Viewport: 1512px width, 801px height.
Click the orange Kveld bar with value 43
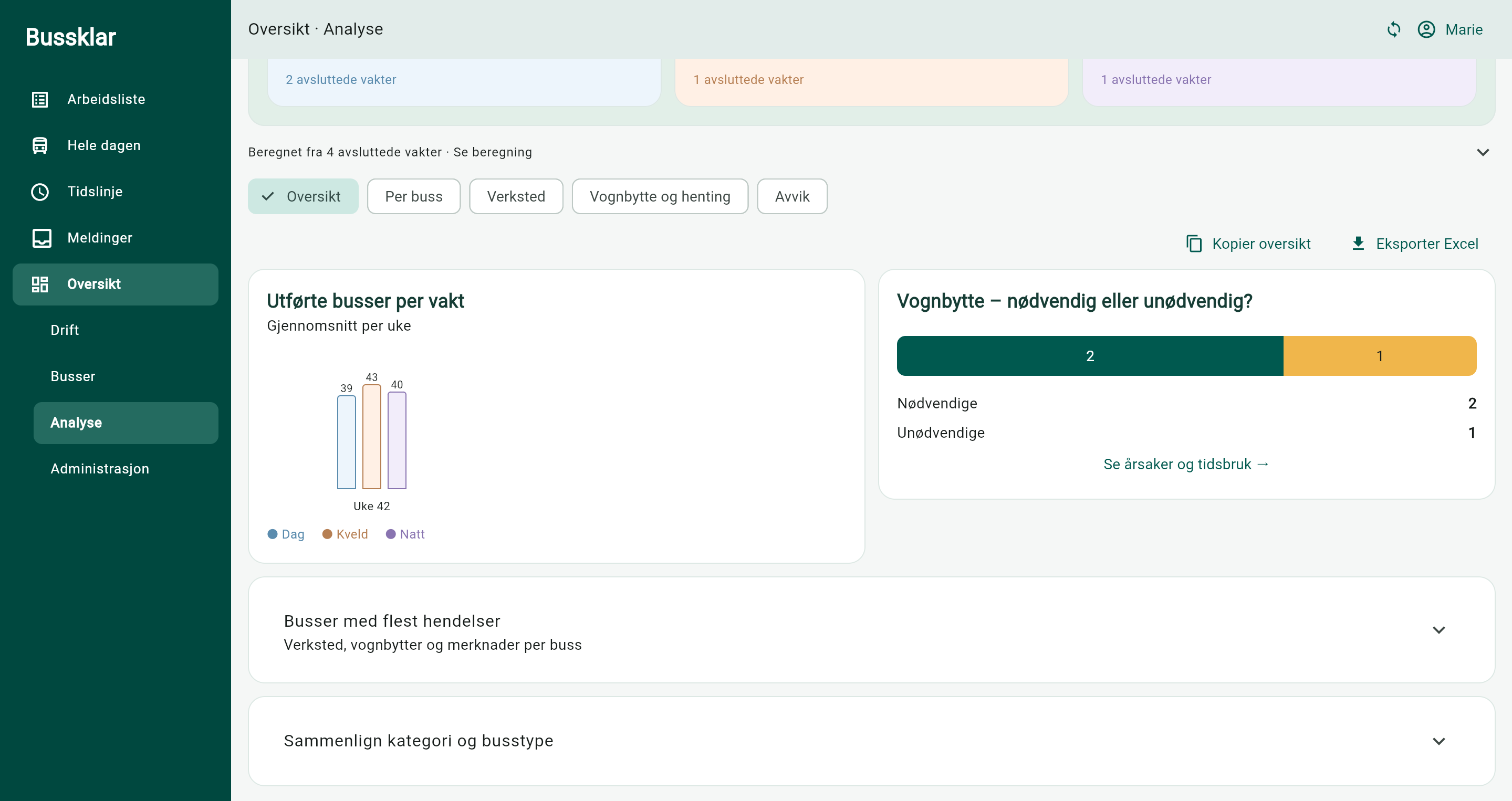click(371, 437)
